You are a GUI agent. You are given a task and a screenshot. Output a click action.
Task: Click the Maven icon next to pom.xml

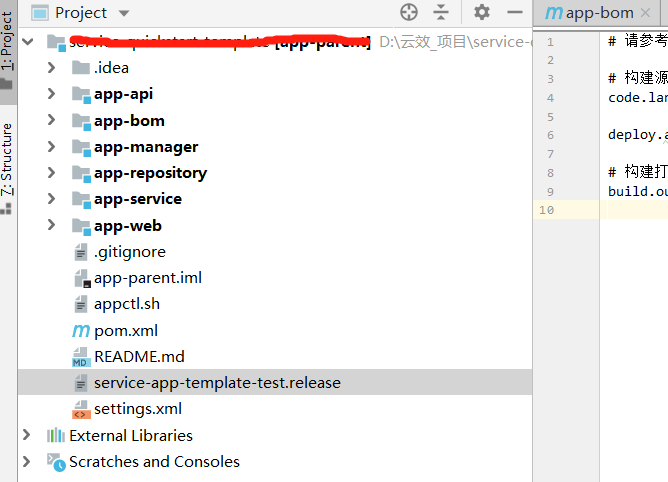click(x=81, y=331)
